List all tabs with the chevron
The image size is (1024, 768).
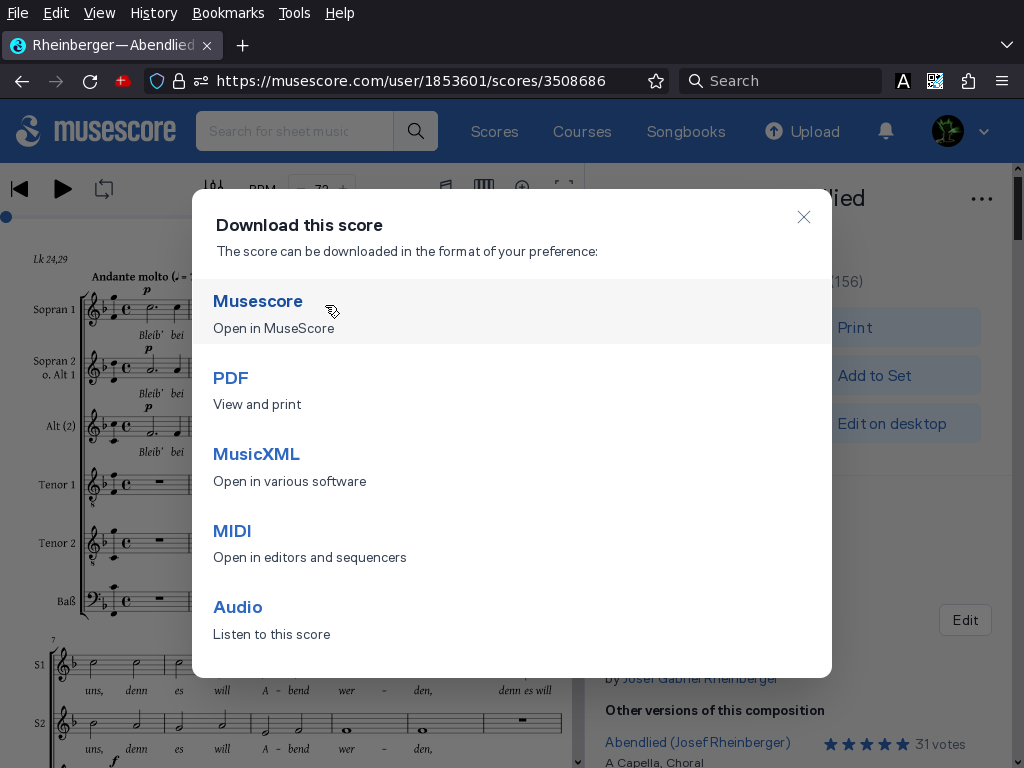[1006, 45]
